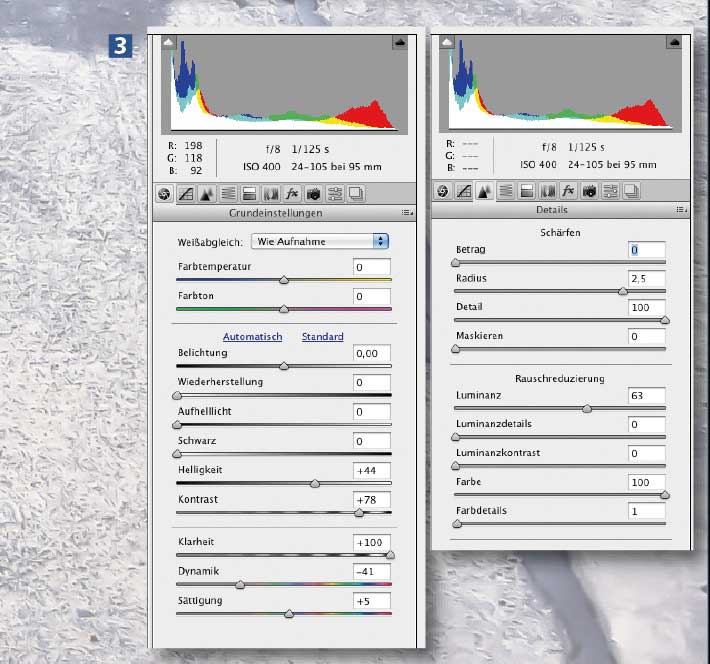Viewport: 710px width, 664px height.
Task: Open Snapshots tab icon in Details panel
Action: pyautogui.click(x=632, y=190)
